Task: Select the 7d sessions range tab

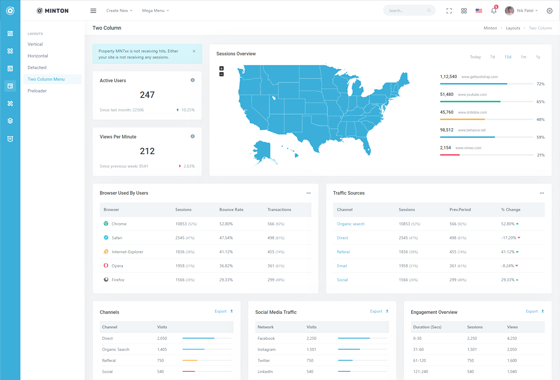Action: tap(492, 57)
